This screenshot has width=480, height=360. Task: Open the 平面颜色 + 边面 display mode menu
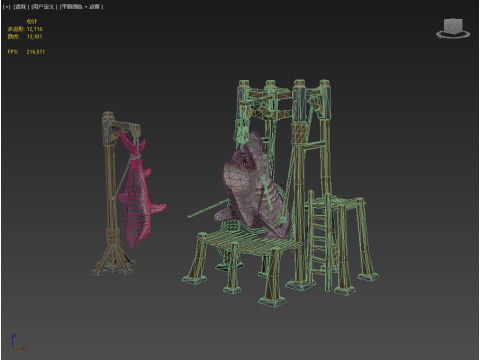pos(81,7)
